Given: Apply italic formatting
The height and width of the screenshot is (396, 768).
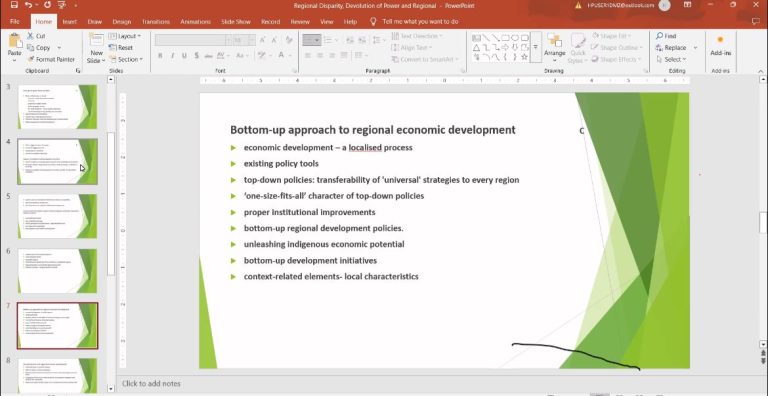Looking at the screenshot, I should coord(172,55).
